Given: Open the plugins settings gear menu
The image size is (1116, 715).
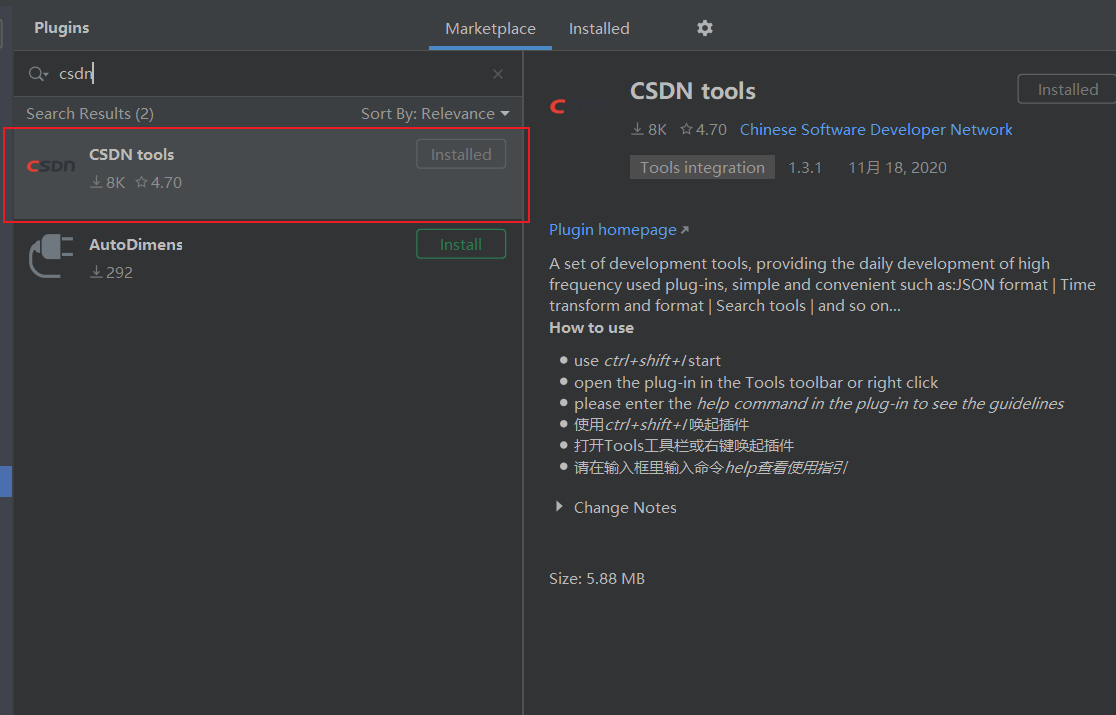Looking at the screenshot, I should [705, 28].
